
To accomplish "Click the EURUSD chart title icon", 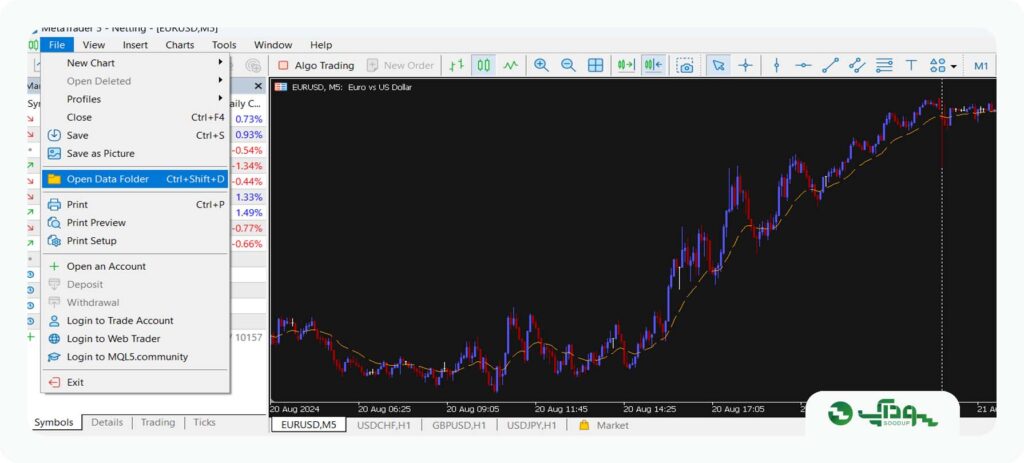I will [280, 86].
